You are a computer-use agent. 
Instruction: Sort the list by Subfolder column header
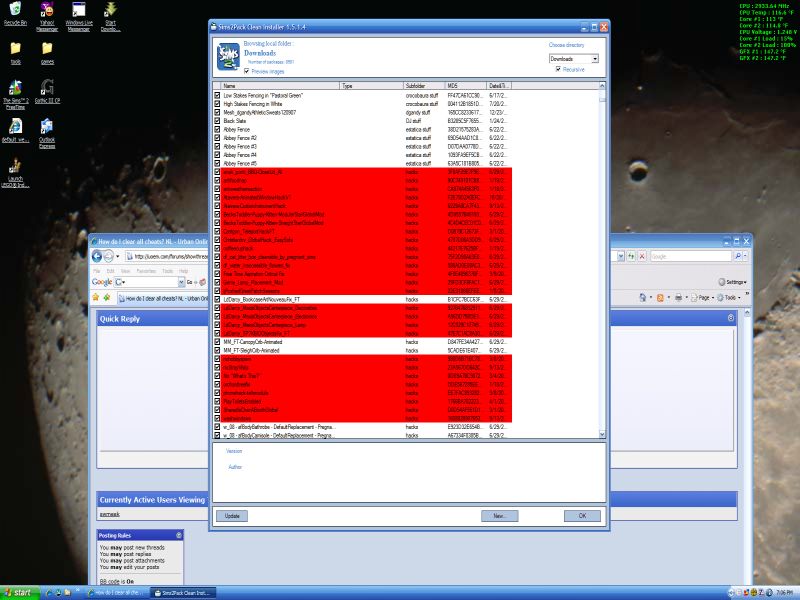[424, 86]
